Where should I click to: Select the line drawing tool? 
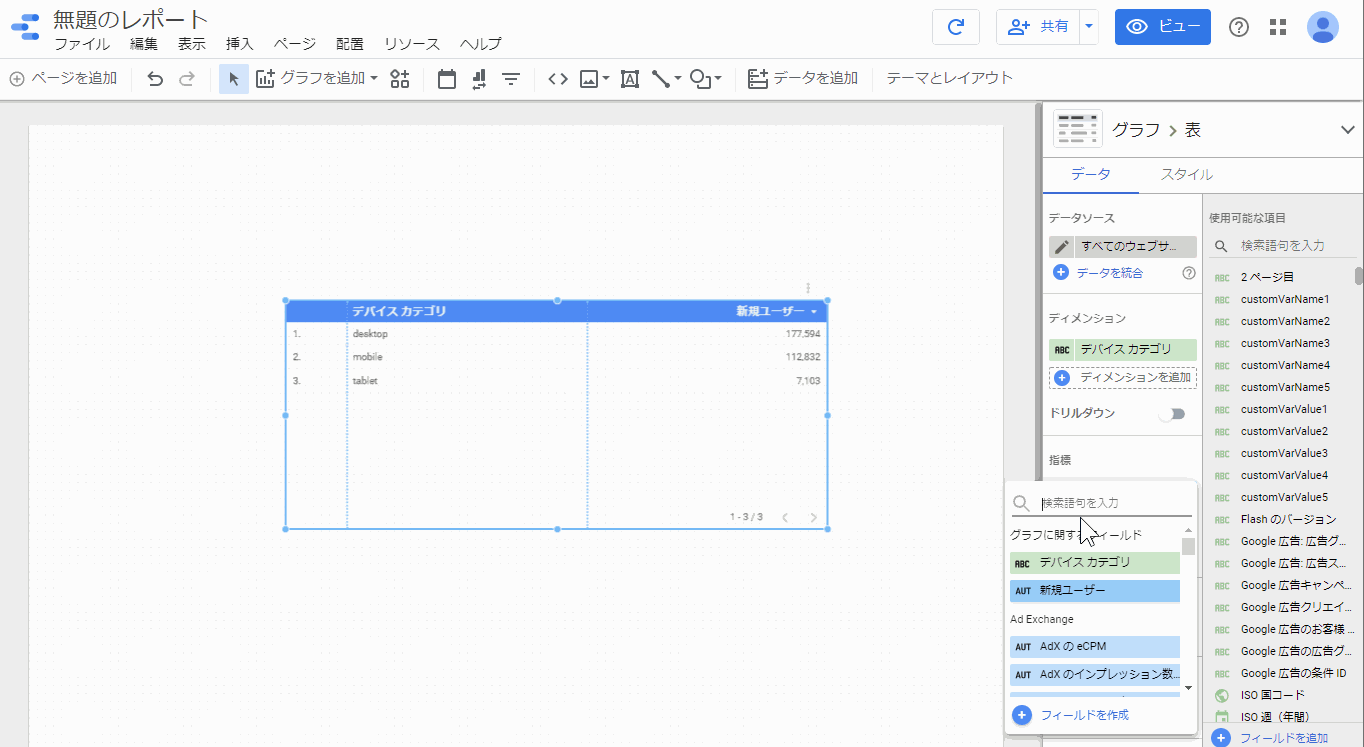661,78
